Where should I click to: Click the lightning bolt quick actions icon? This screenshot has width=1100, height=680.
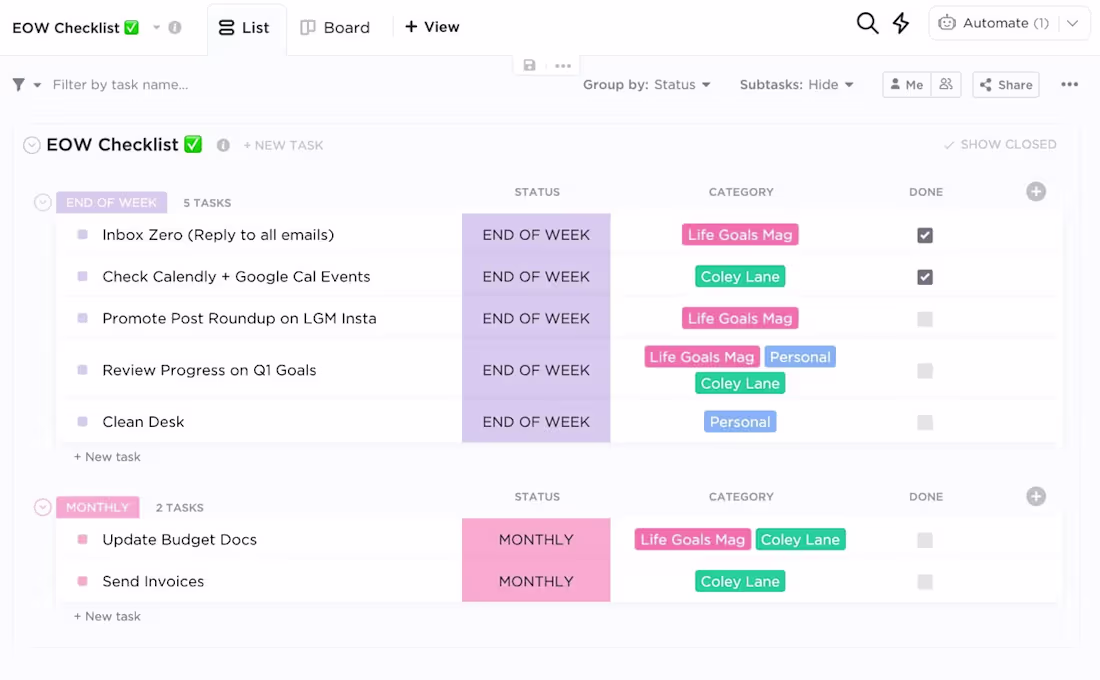pyautogui.click(x=900, y=22)
